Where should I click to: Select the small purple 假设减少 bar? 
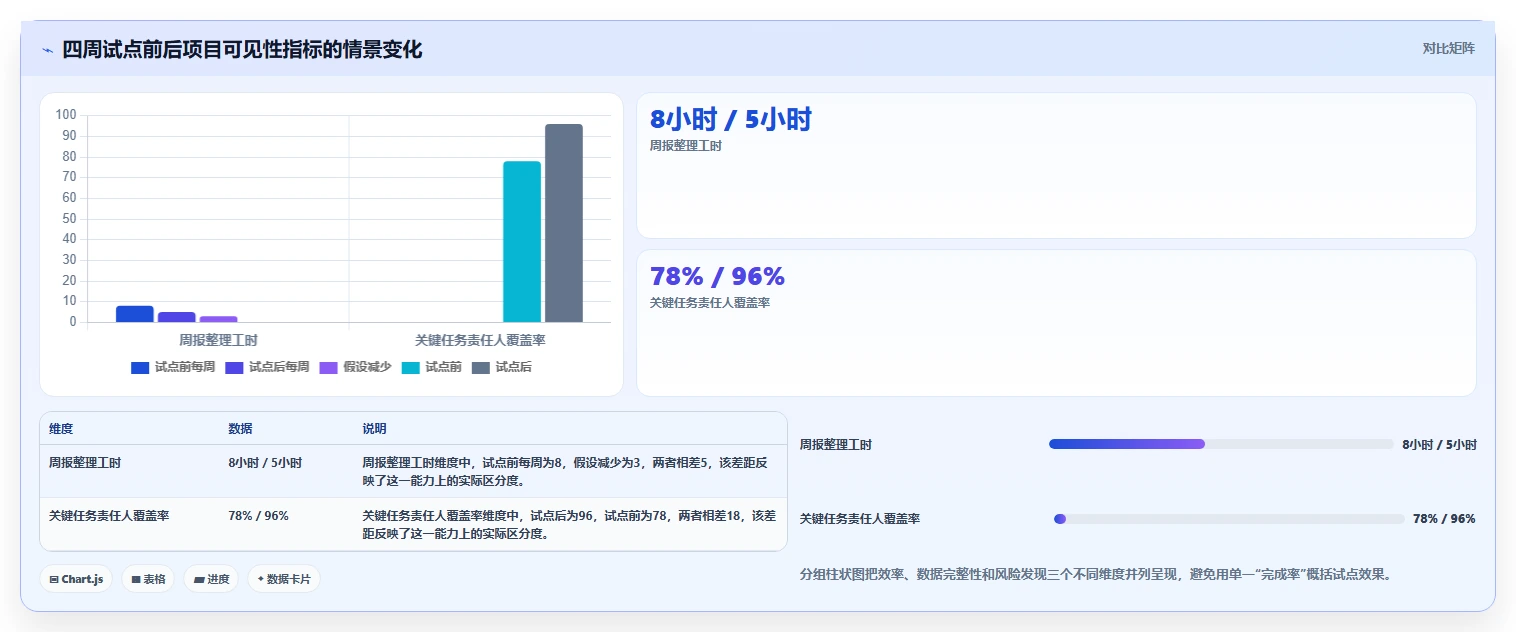218,319
